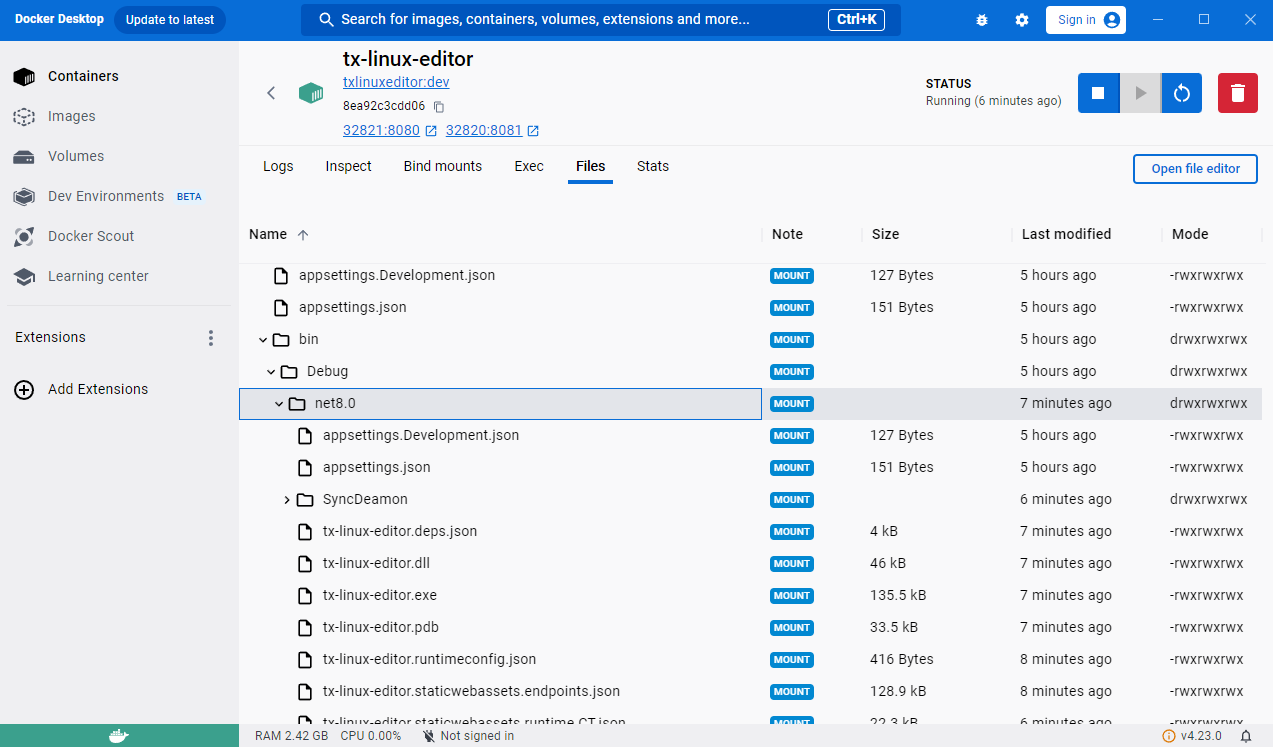This screenshot has width=1273, height=747.
Task: Open port link 32820:8081
Action: click(484, 131)
